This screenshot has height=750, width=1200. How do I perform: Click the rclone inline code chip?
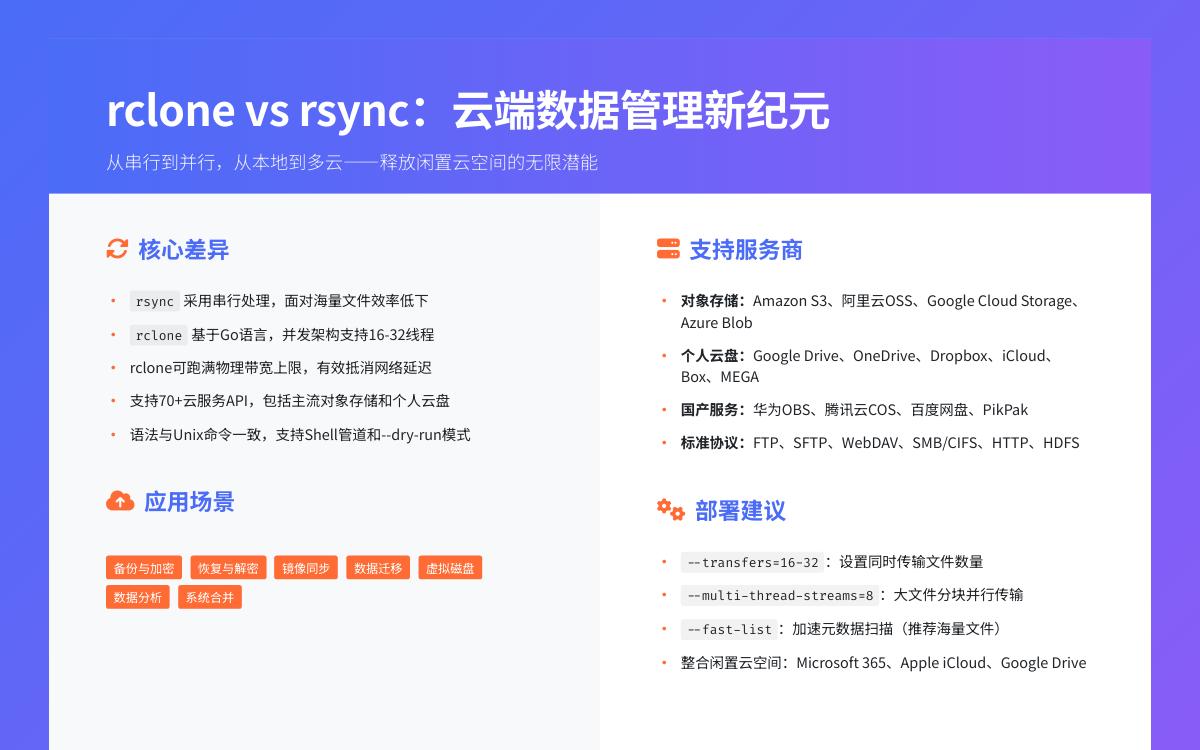coord(158,335)
